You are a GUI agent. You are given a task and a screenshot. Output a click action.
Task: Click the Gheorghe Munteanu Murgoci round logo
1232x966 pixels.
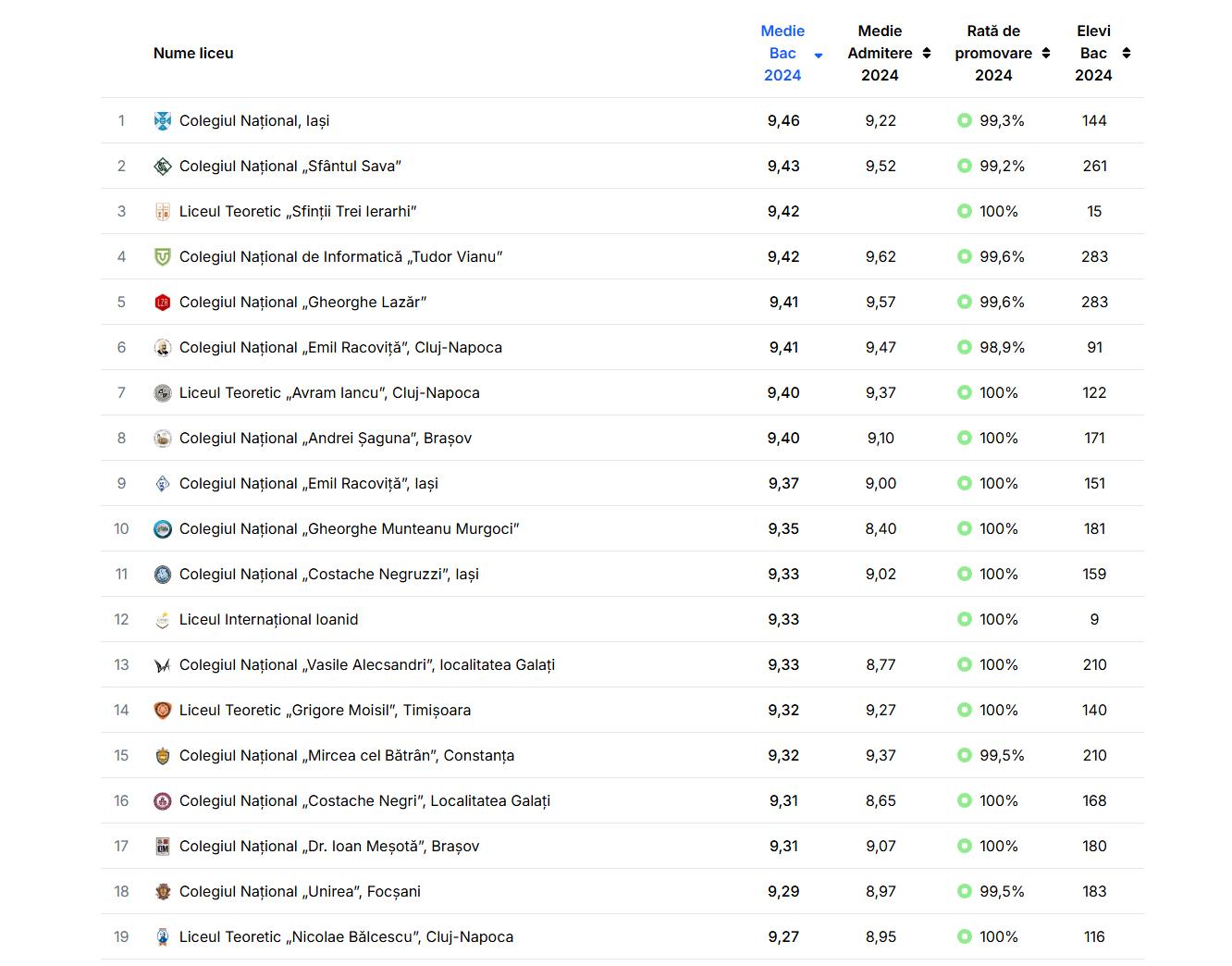point(163,529)
